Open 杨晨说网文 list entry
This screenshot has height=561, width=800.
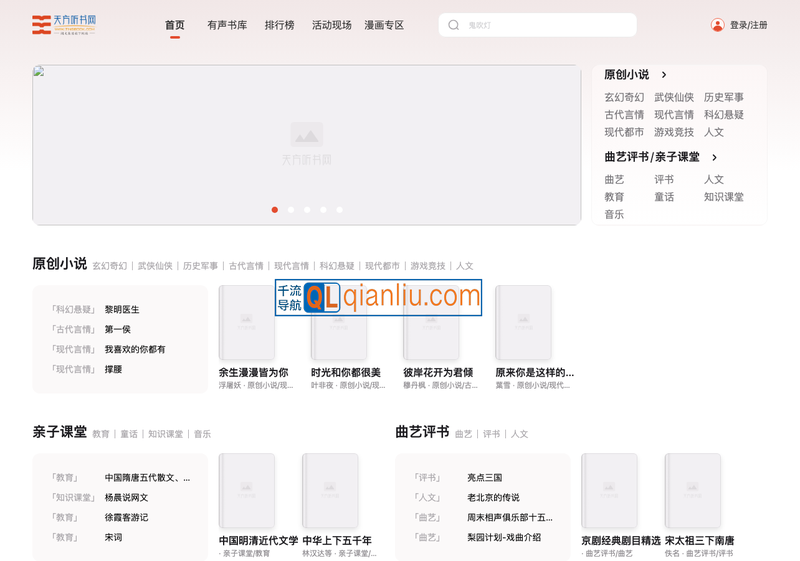click(126, 497)
